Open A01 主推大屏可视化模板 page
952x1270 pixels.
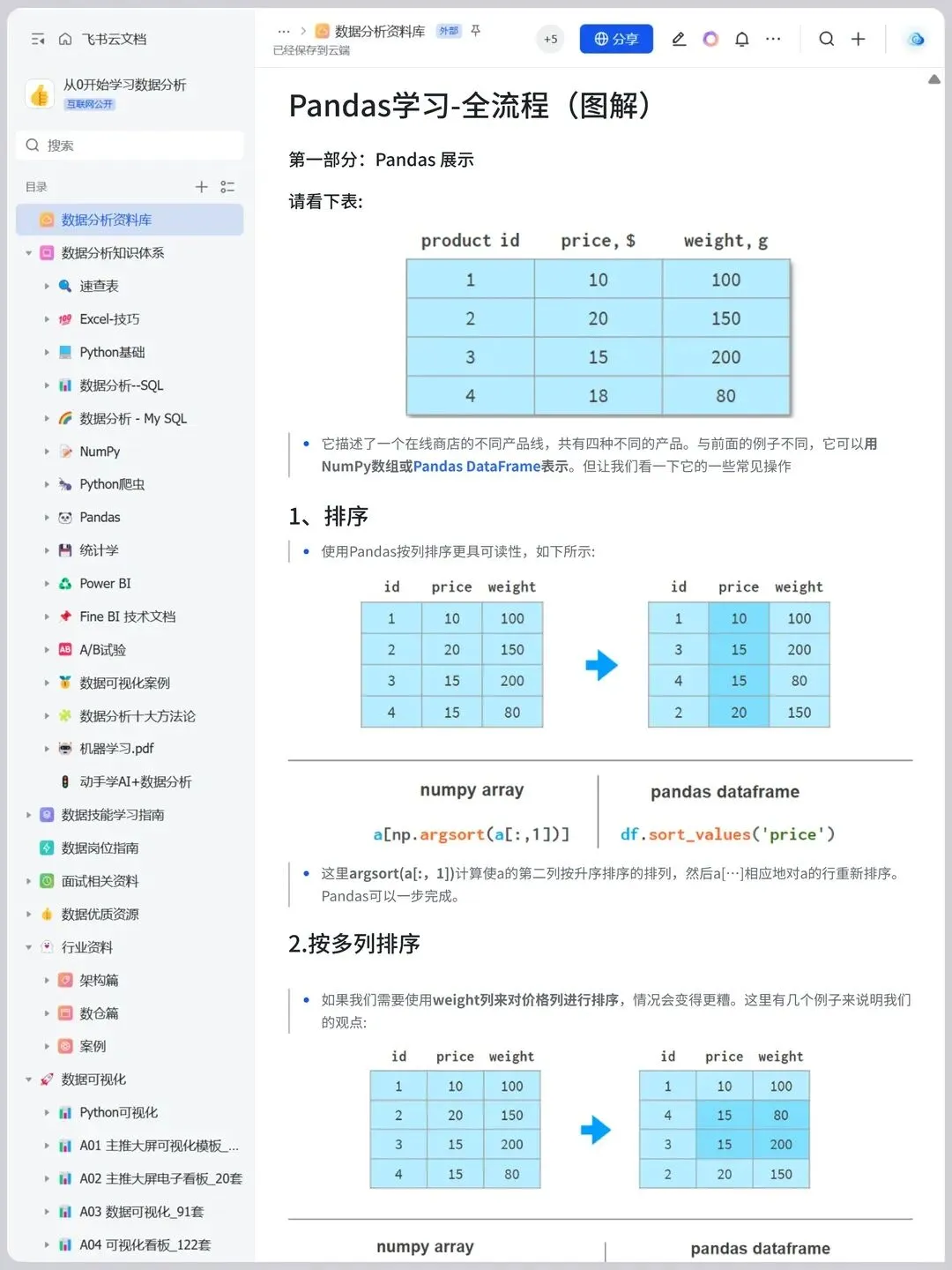pos(160,1146)
